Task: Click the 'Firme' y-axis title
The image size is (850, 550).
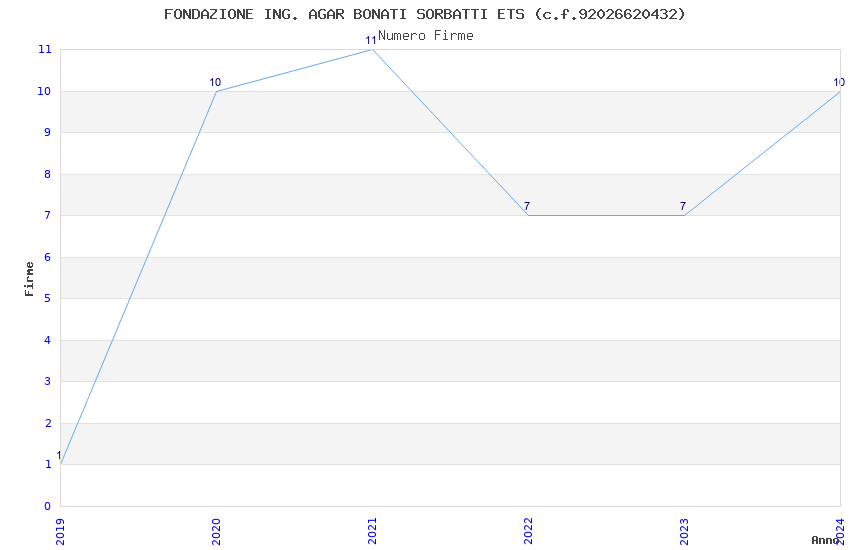Action: click(29, 279)
